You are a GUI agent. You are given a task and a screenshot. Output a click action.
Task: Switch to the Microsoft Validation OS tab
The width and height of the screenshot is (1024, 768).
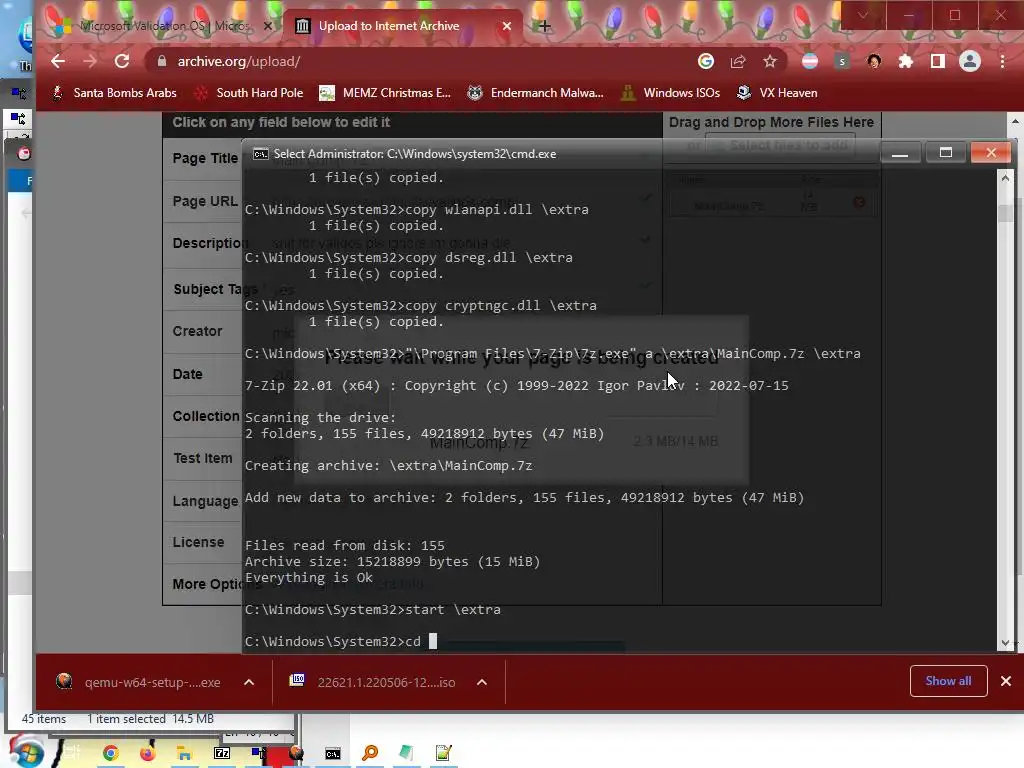pos(163,26)
